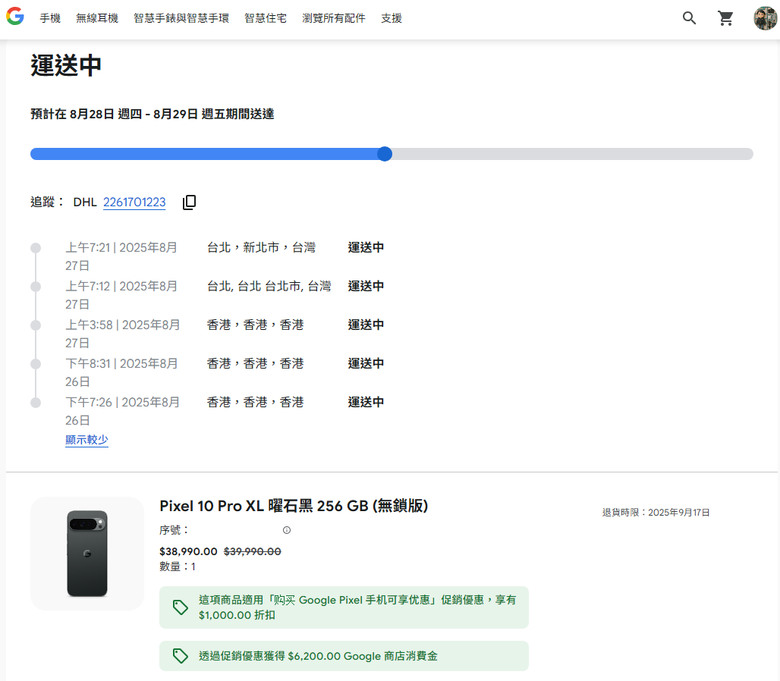Click Pixel 10 Pro XL product title
The height and width of the screenshot is (681, 780).
293,506
